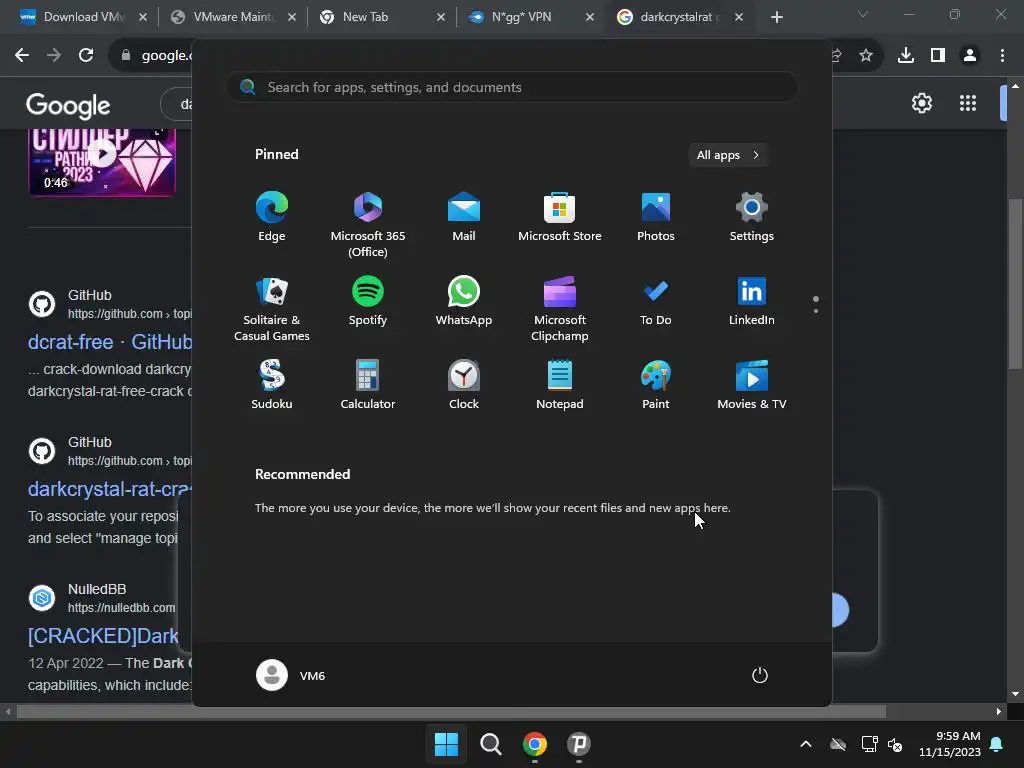The height and width of the screenshot is (768, 1024).
Task: Play the 0:46 video thumbnail
Action: [102, 162]
